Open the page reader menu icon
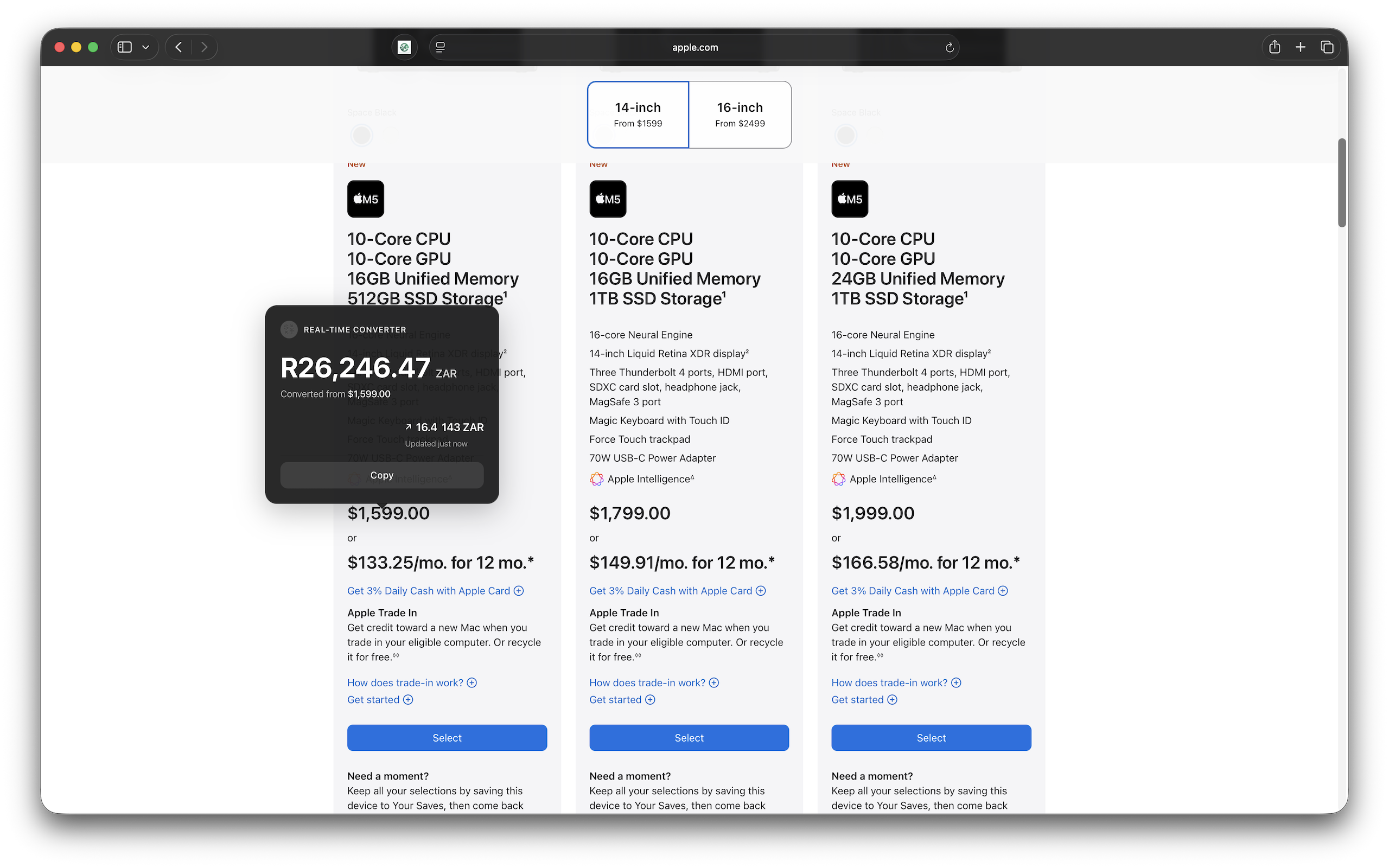This screenshot has height=868, width=1389. [x=440, y=47]
